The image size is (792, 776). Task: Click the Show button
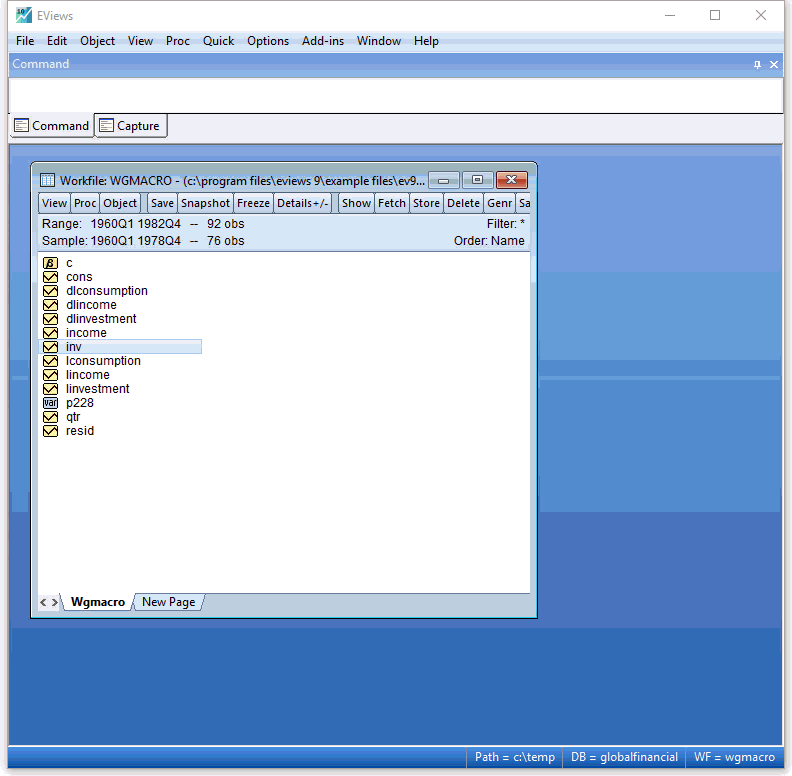click(x=356, y=203)
